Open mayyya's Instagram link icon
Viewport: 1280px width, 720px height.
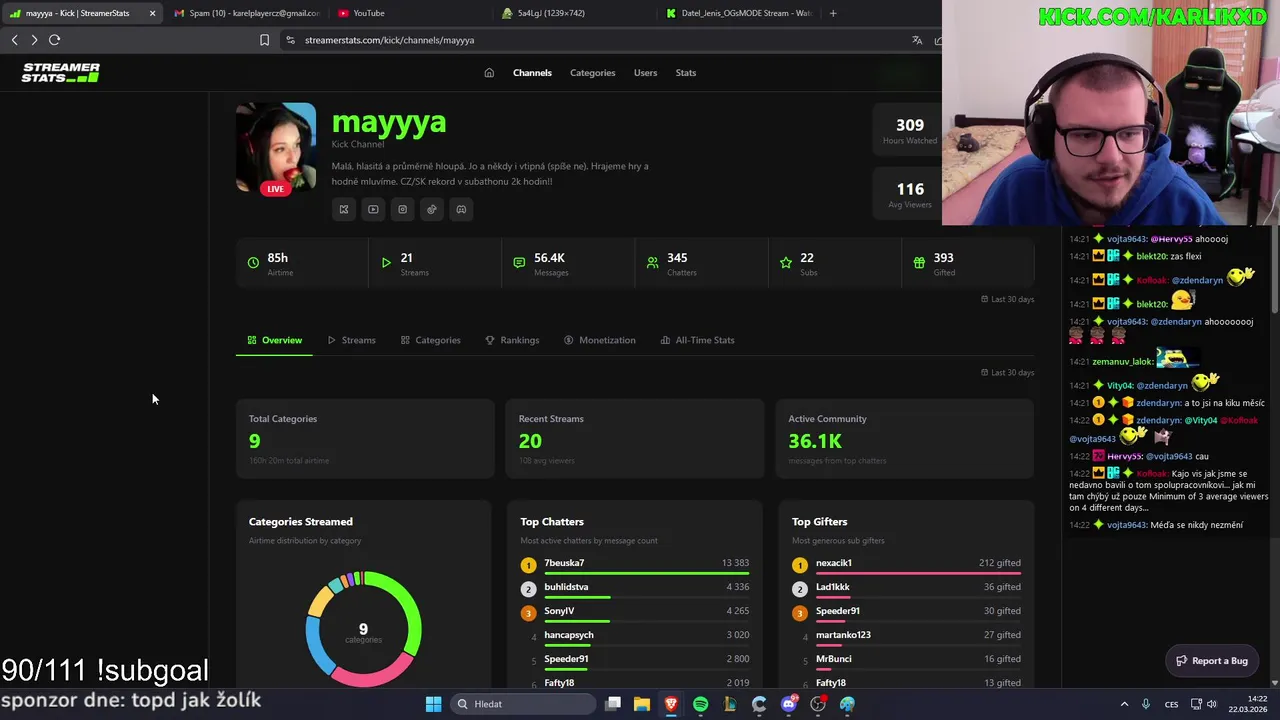402,209
